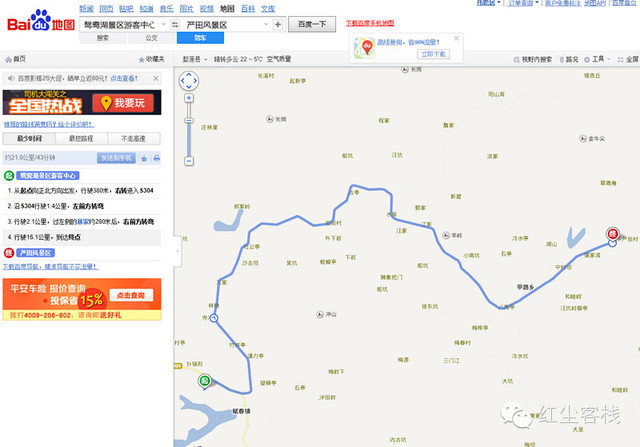
Task: Open the city selector dropdown in map toolbar
Action: pos(195,59)
